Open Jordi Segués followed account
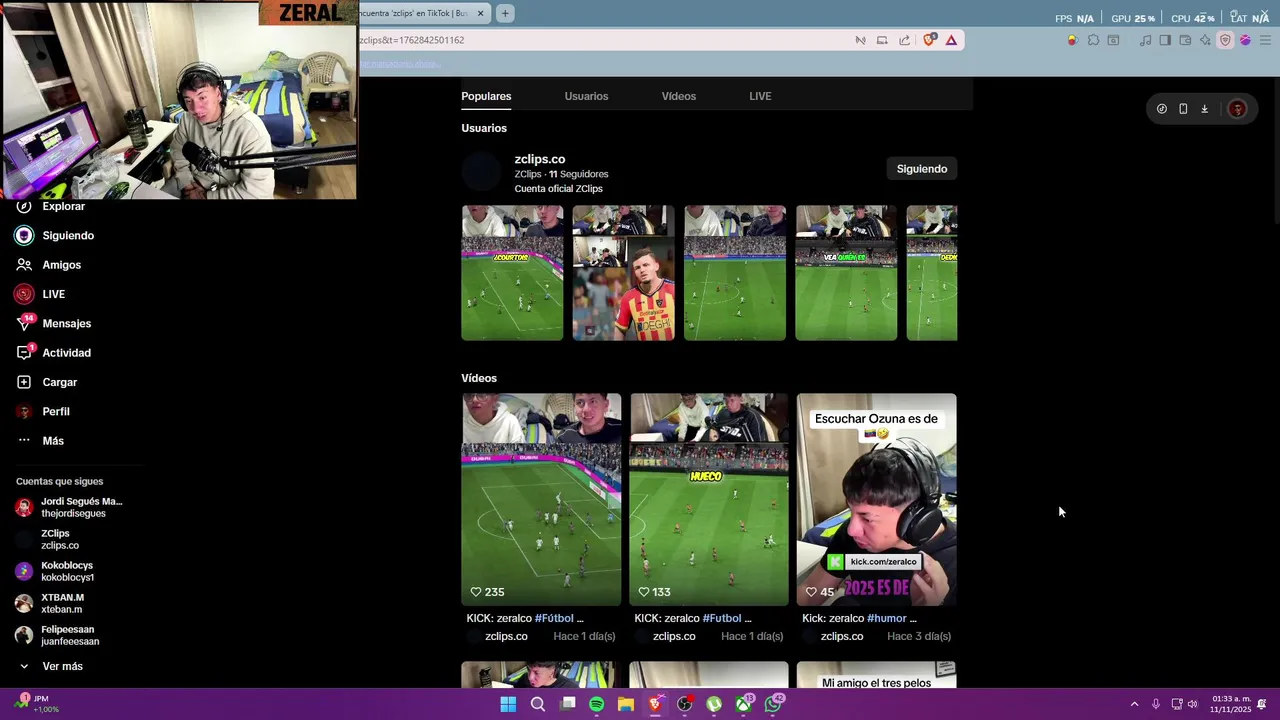This screenshot has width=1280, height=720. tap(68, 507)
